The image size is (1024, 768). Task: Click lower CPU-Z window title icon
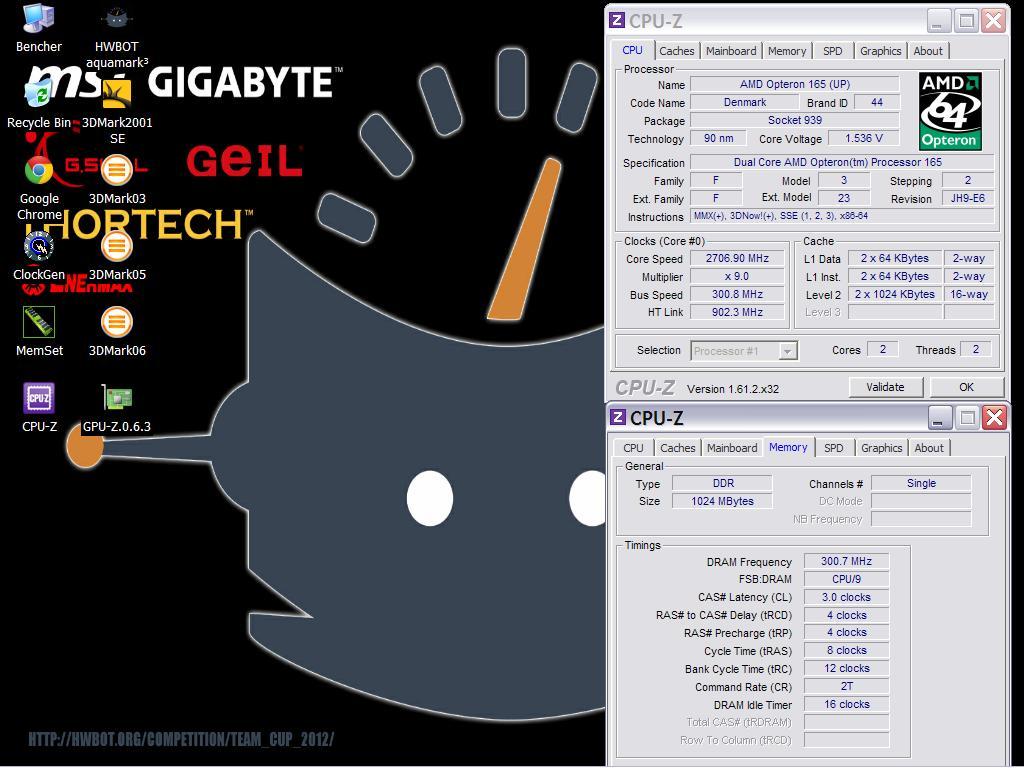pos(618,417)
